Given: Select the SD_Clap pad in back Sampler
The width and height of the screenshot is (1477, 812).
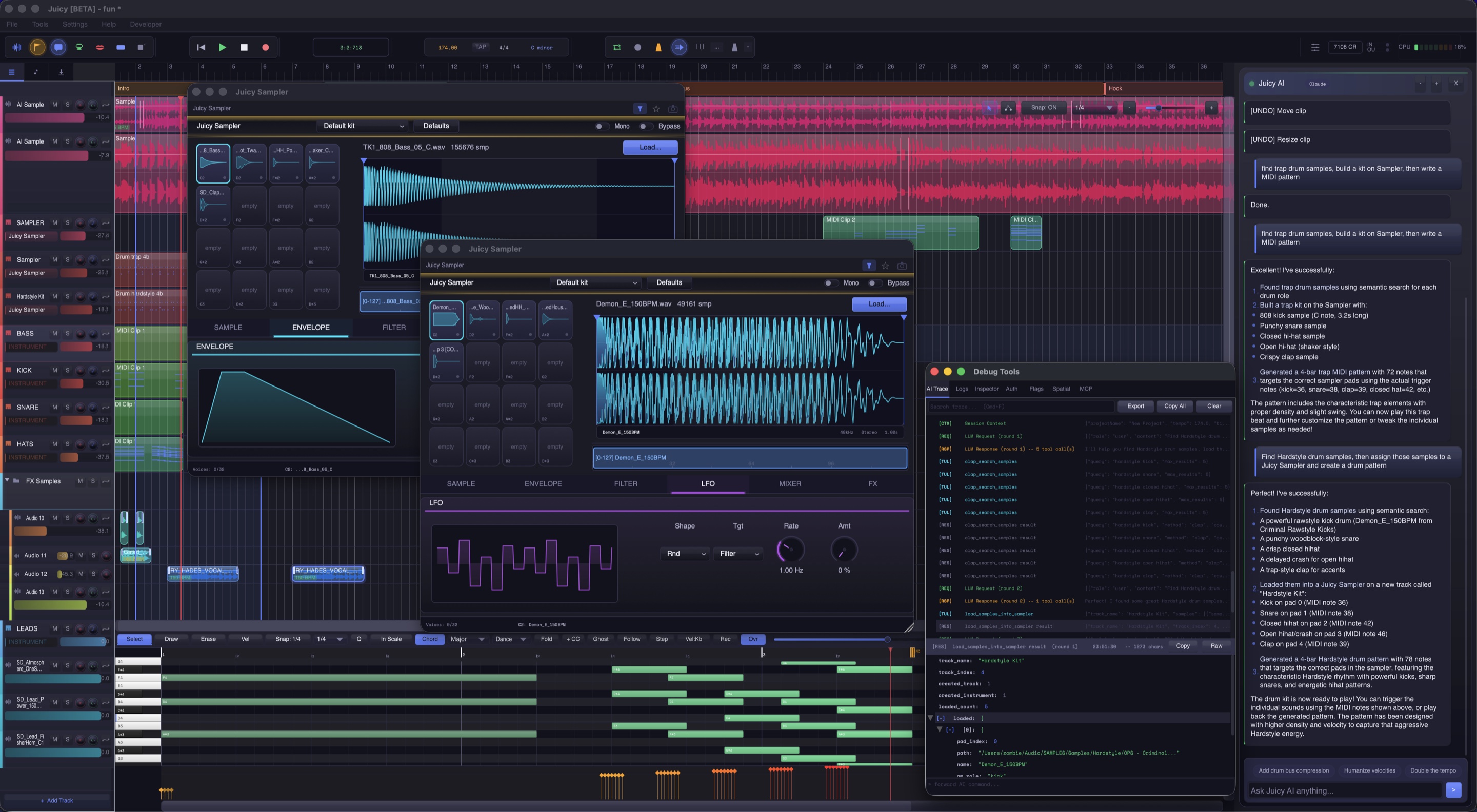Looking at the screenshot, I should 213,205.
